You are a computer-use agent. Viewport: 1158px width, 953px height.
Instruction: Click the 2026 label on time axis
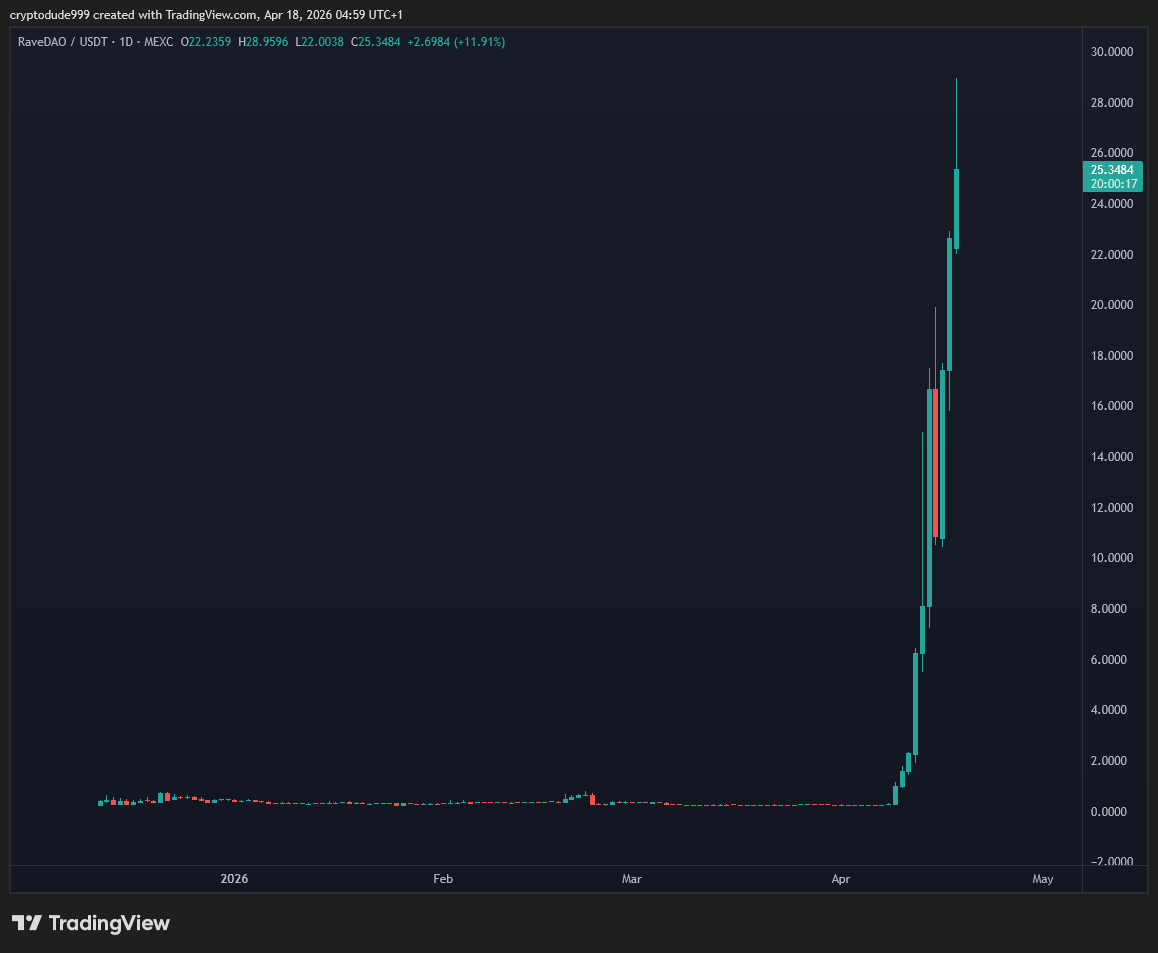[234, 879]
